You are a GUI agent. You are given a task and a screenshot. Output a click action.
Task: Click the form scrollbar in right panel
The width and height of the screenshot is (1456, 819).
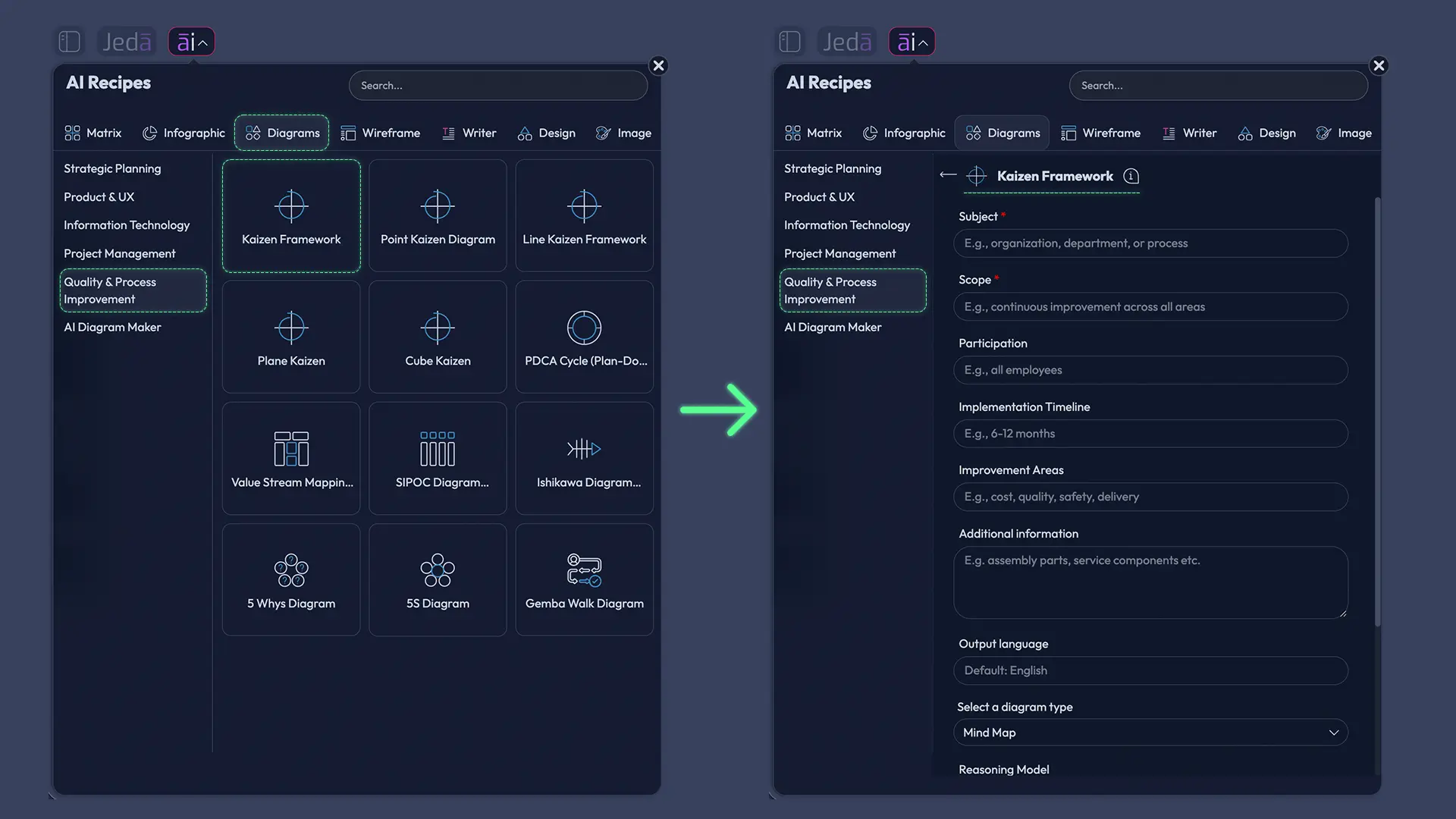1377,412
